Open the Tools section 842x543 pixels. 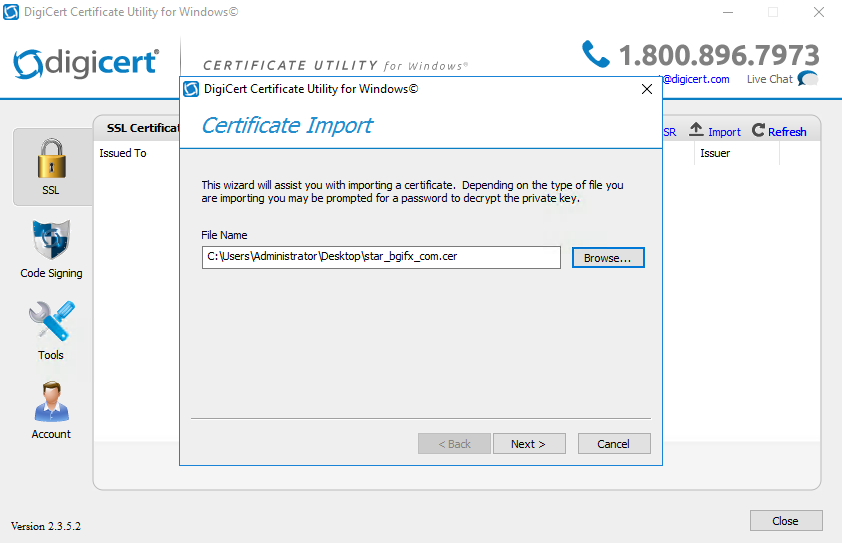(51, 331)
